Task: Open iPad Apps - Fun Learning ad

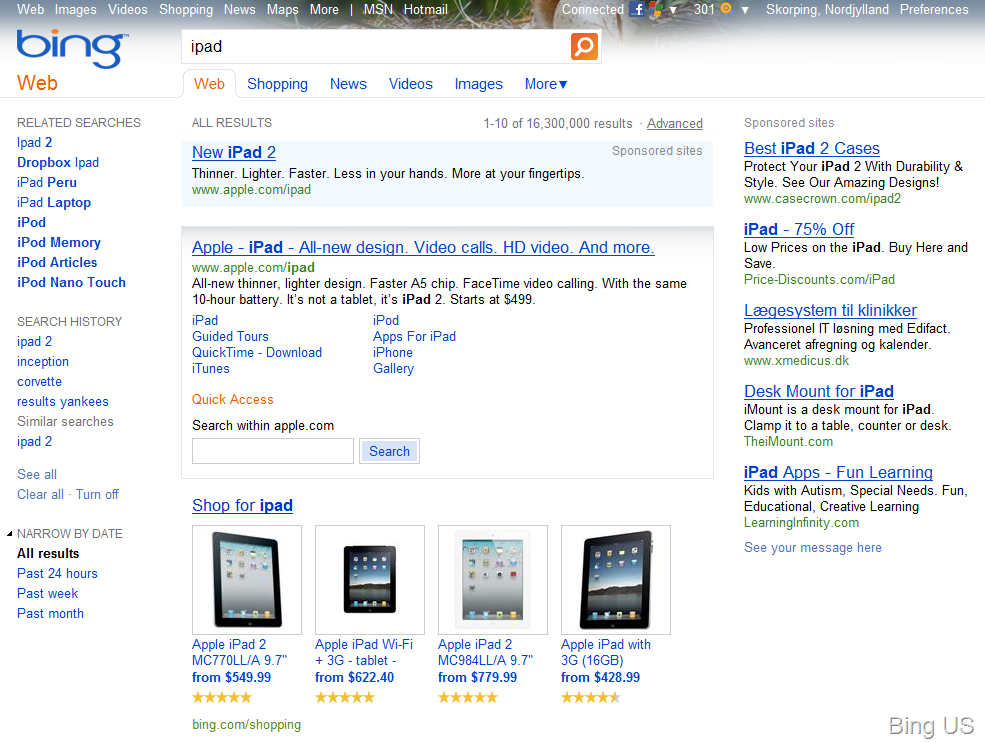Action: [x=838, y=472]
